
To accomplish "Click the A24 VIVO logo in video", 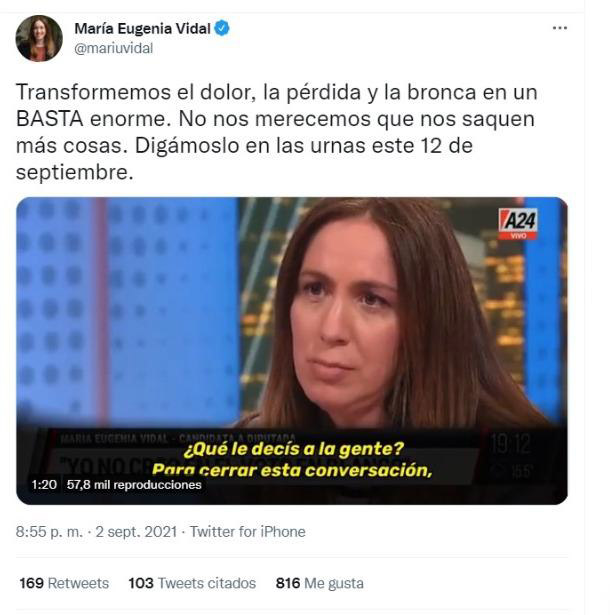I will pos(518,224).
